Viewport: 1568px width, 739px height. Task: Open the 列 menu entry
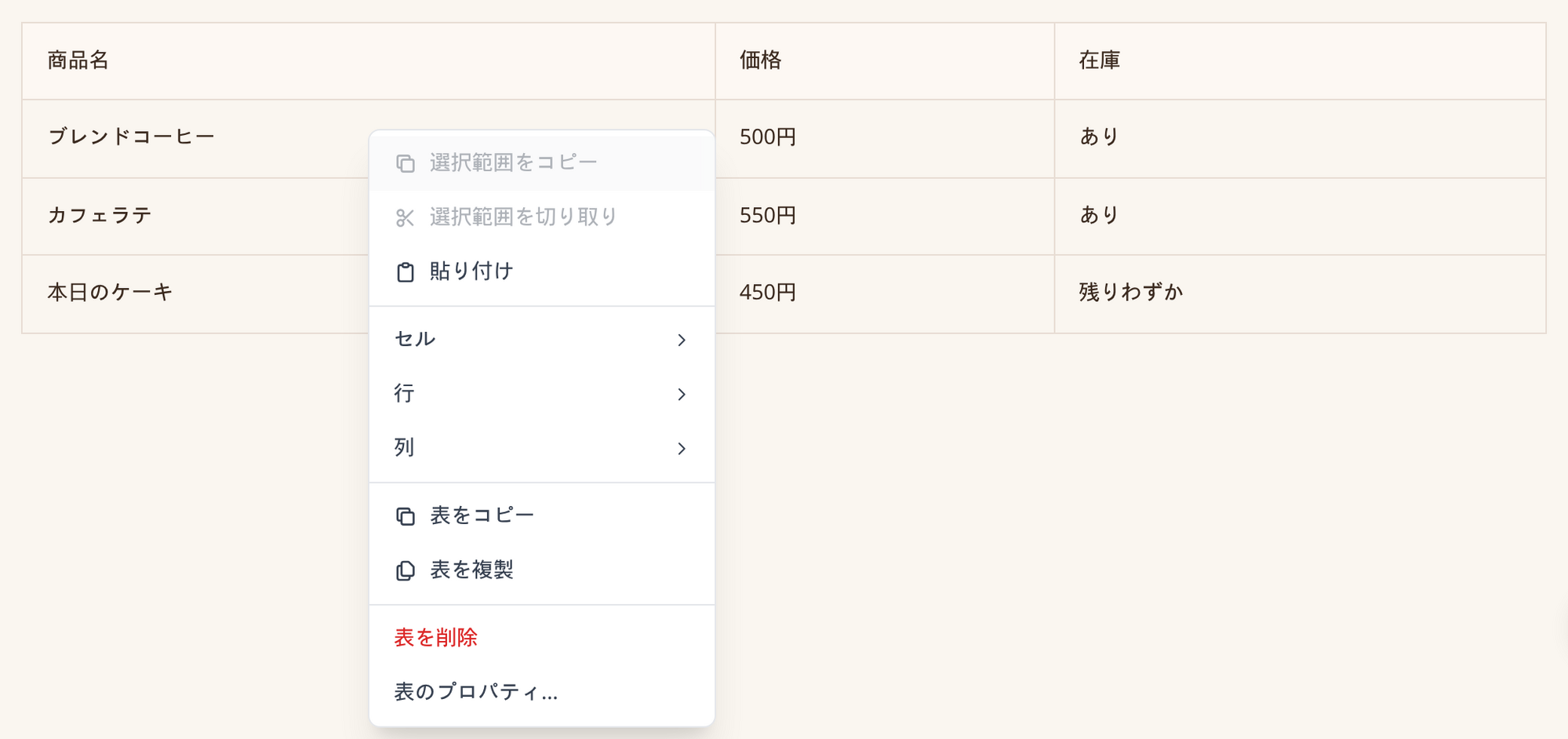tap(542, 448)
